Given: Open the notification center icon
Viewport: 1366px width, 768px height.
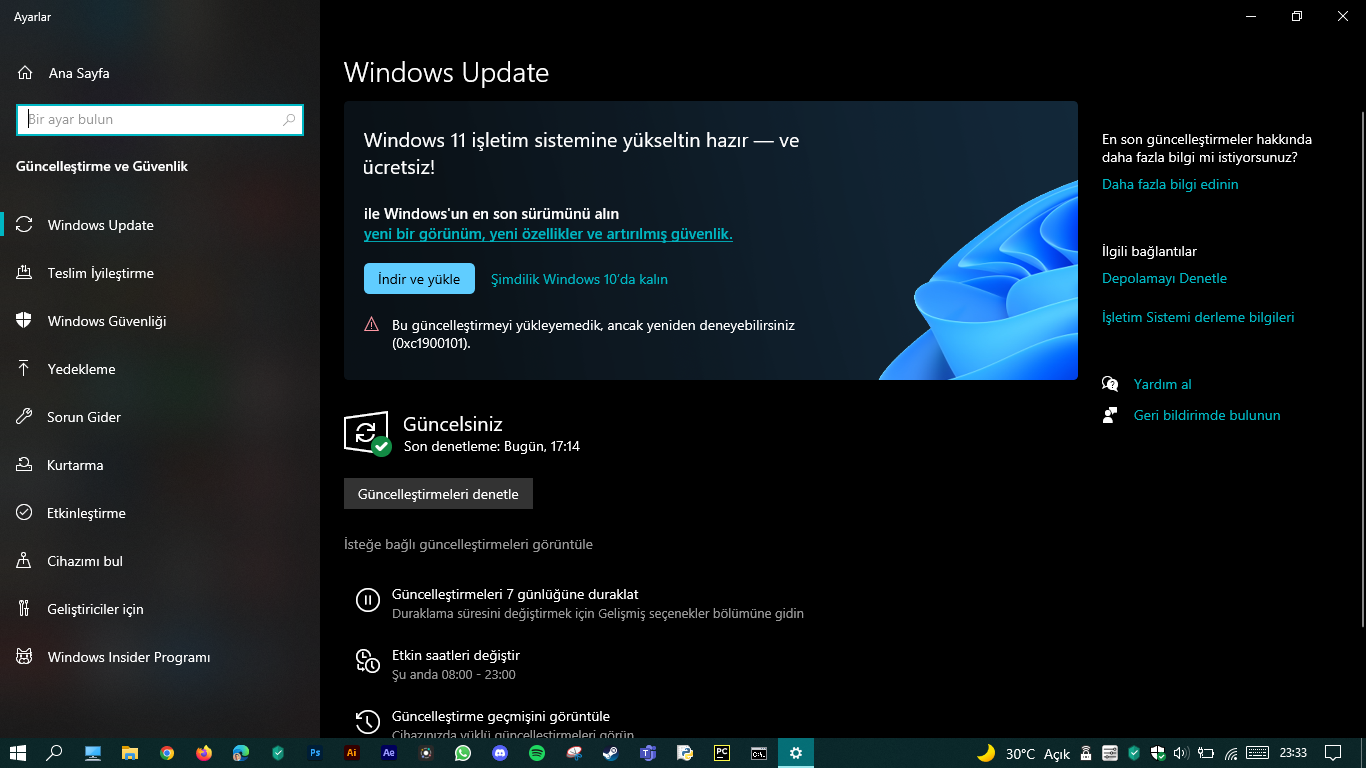Looking at the screenshot, I should 1332,753.
